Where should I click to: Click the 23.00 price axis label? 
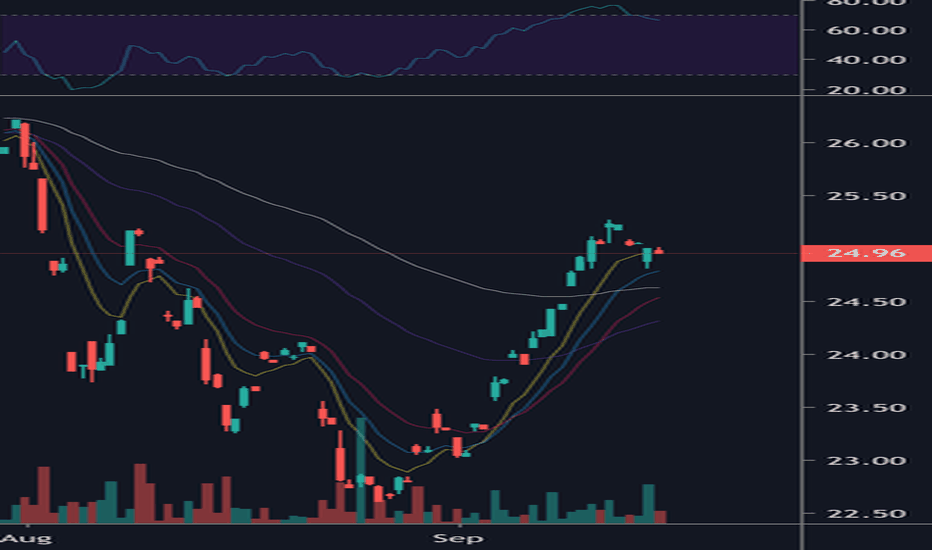point(867,461)
